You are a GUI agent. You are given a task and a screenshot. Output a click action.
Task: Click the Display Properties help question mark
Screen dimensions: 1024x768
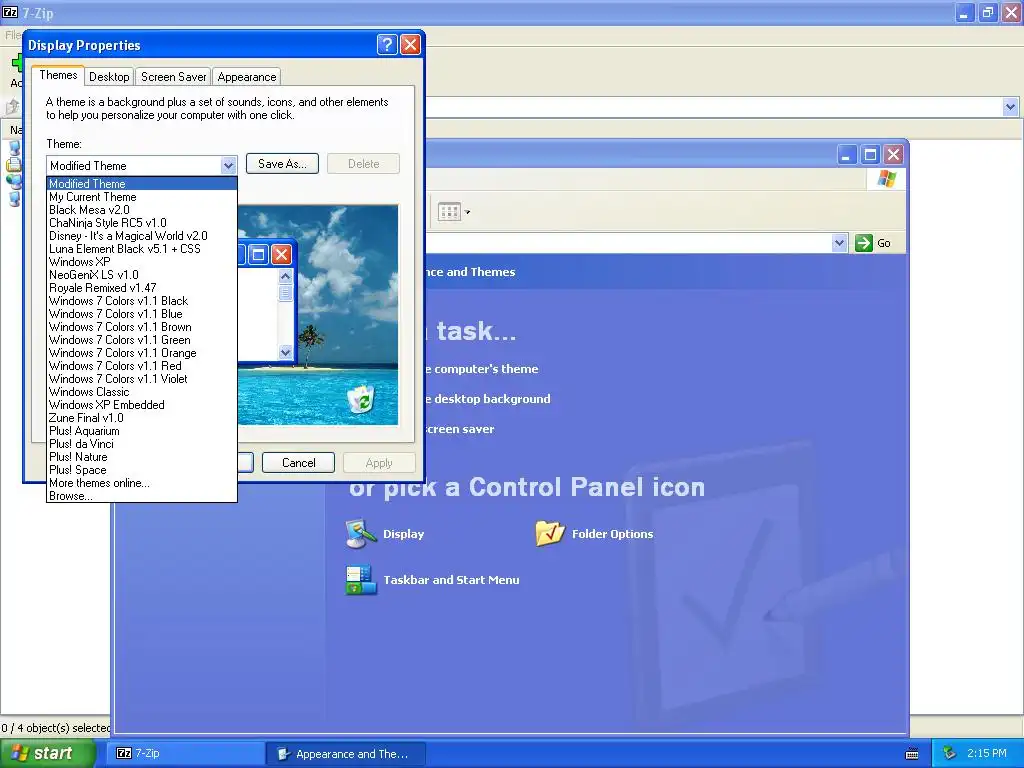[387, 44]
